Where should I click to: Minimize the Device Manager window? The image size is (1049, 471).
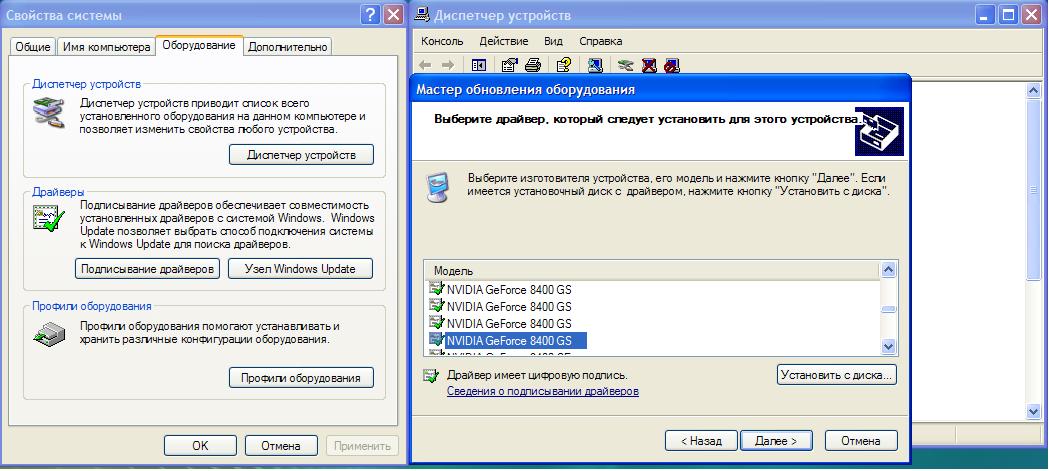(986, 15)
